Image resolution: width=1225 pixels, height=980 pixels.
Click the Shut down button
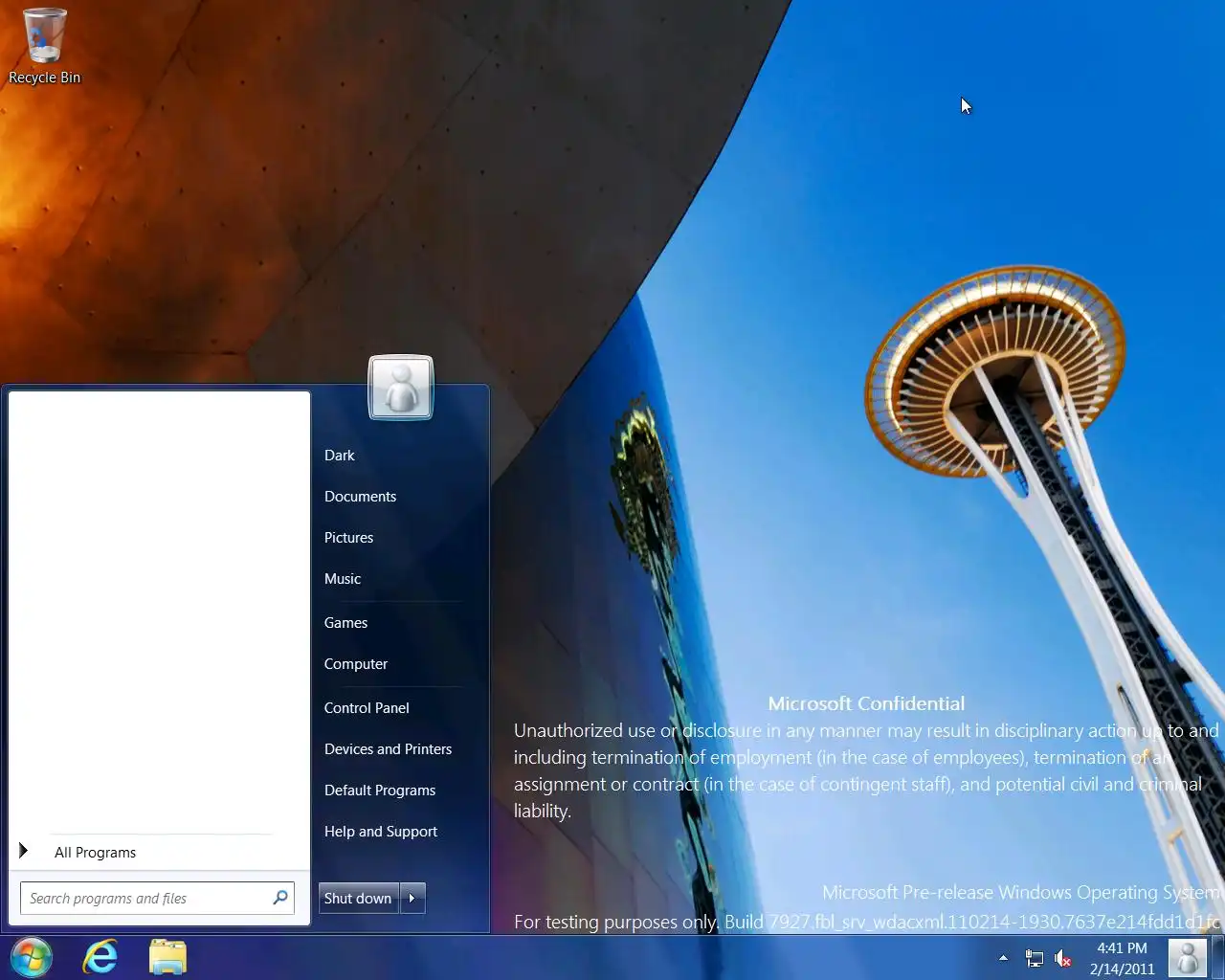[358, 899]
